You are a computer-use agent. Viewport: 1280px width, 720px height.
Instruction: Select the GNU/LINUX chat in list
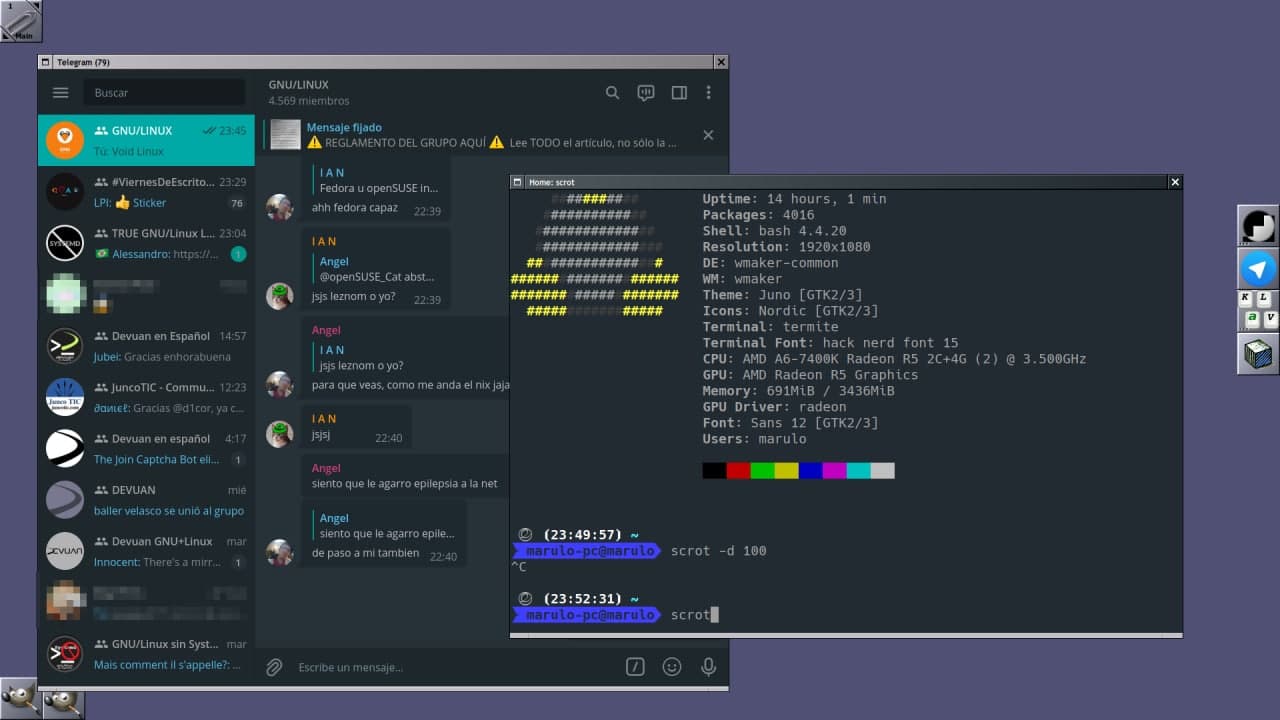pos(146,140)
